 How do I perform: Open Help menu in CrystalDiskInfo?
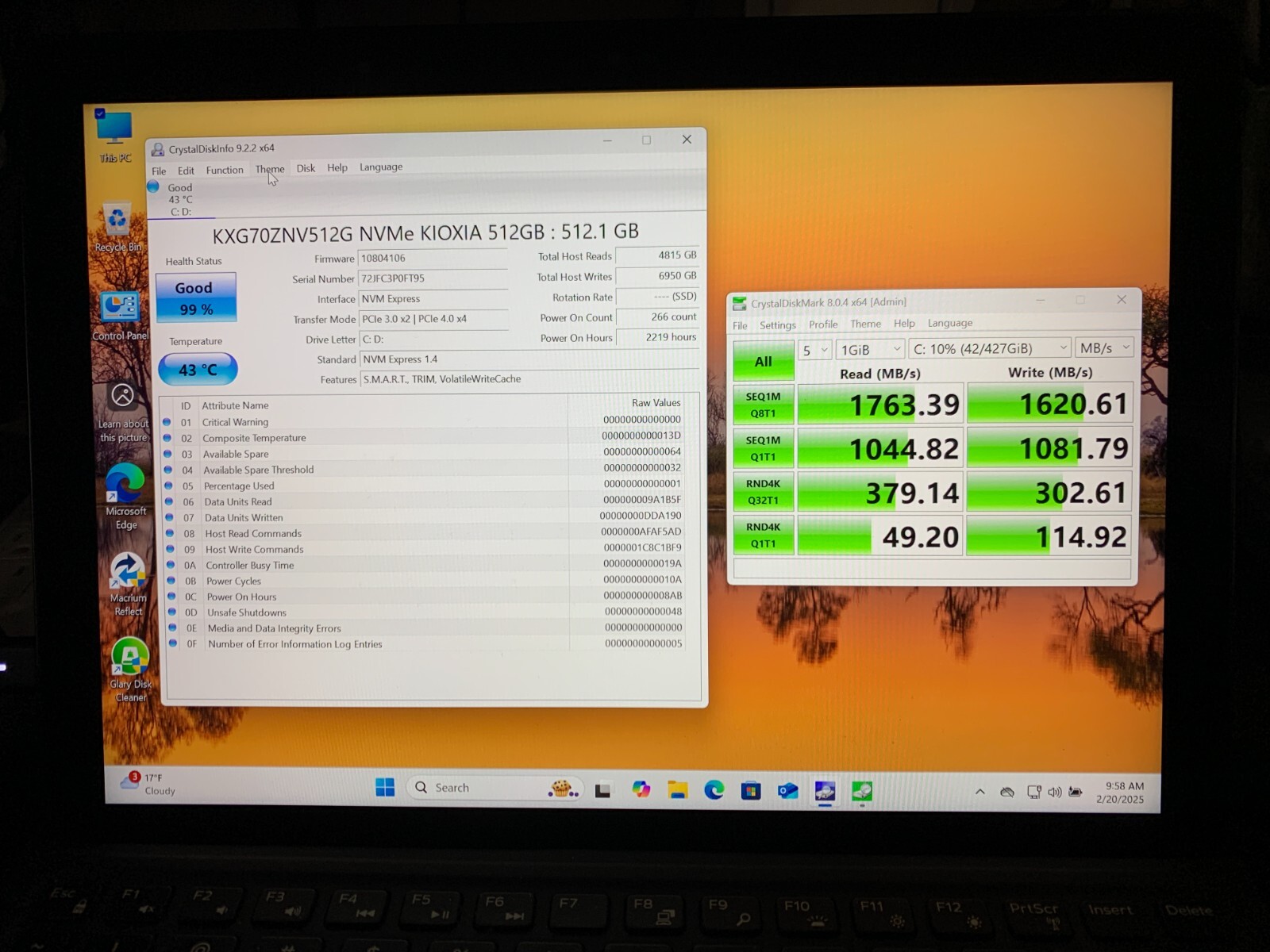pos(337,167)
